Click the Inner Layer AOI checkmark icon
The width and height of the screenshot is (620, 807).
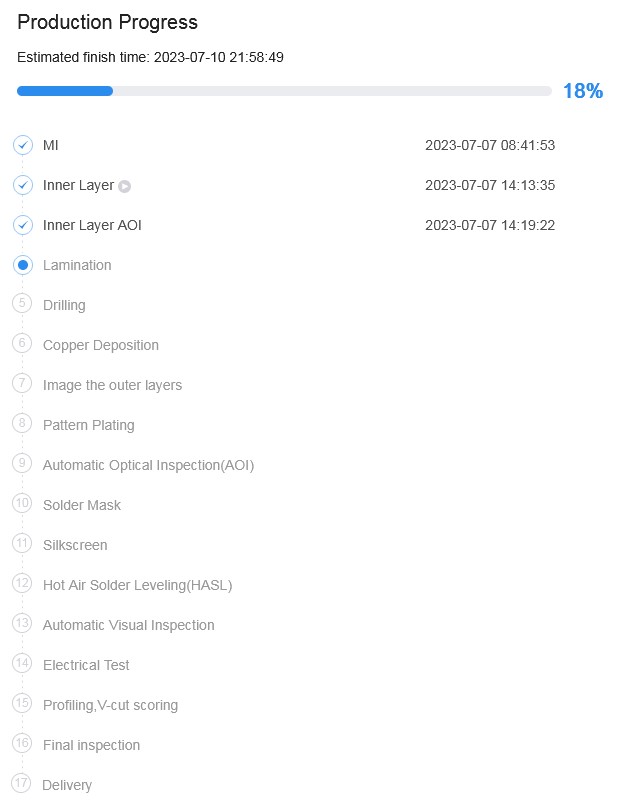[23, 225]
